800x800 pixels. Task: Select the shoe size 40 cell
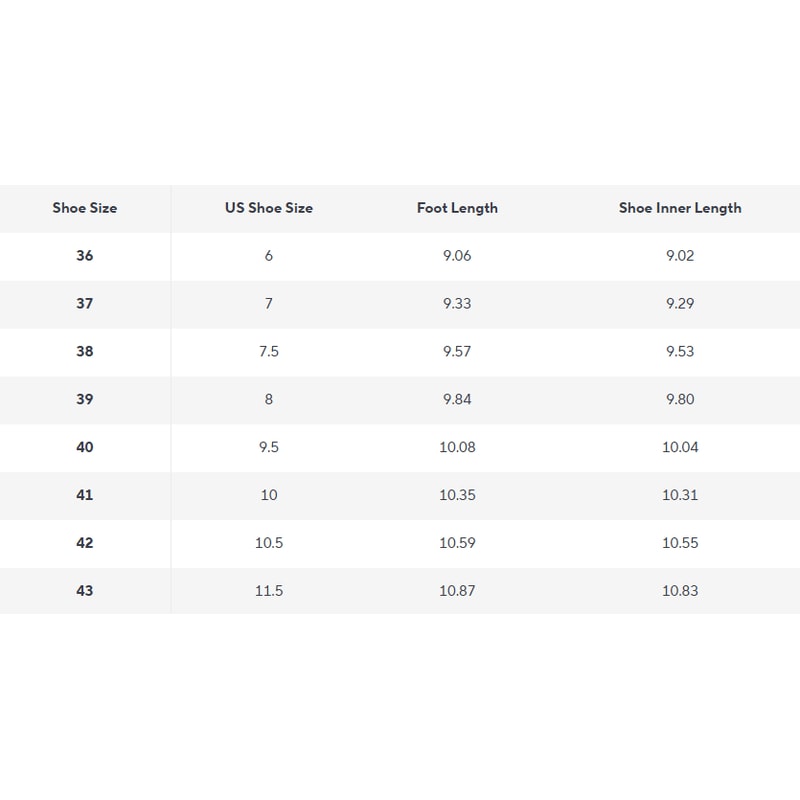pos(85,447)
